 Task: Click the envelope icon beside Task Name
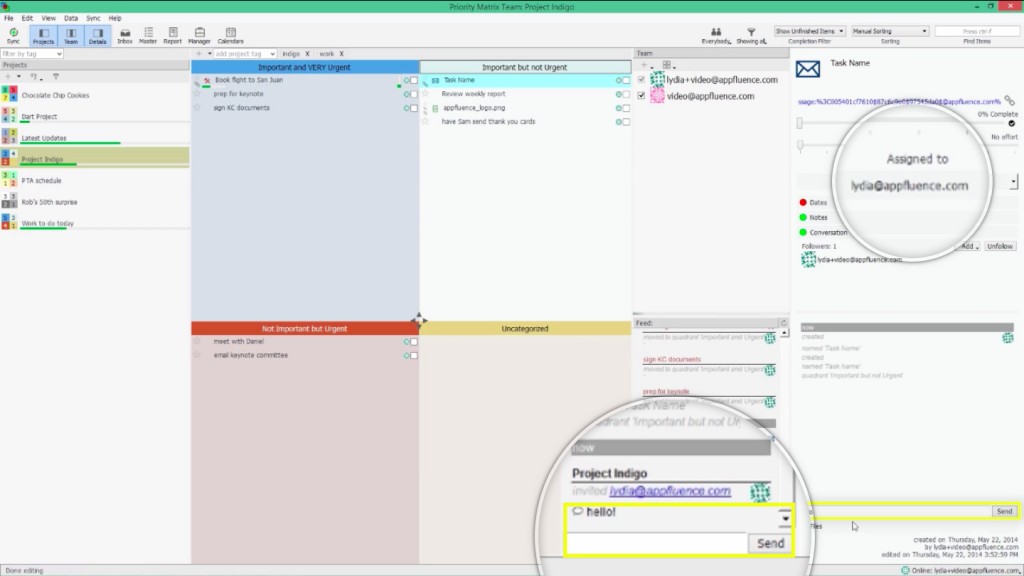(808, 69)
